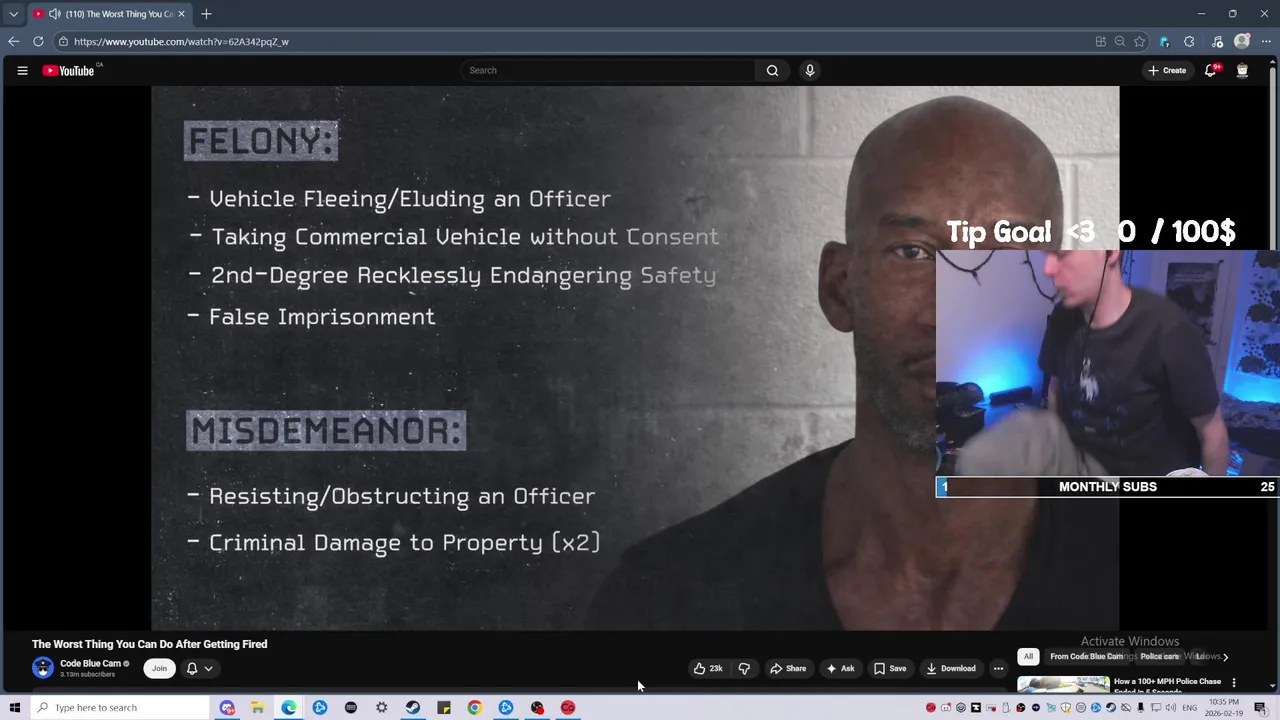Open the browser profile avatar
This screenshot has width=1280, height=720.
tap(1242, 41)
